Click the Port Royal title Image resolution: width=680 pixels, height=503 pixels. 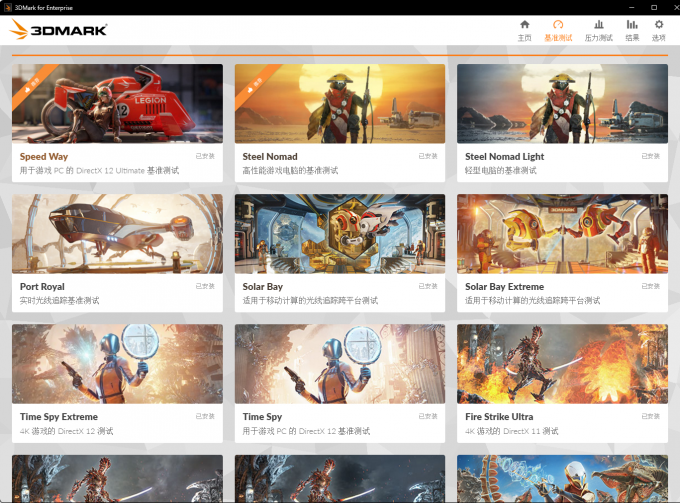tap(42, 287)
